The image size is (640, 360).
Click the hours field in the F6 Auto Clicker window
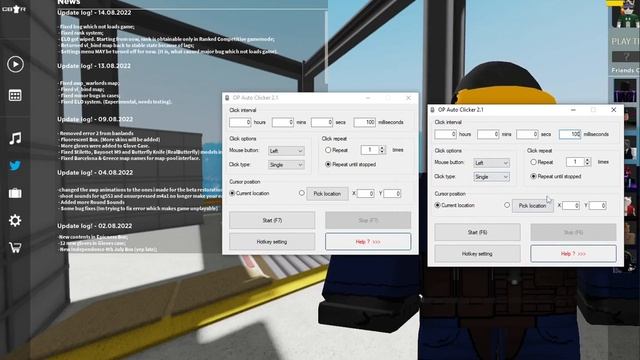click(x=445, y=134)
